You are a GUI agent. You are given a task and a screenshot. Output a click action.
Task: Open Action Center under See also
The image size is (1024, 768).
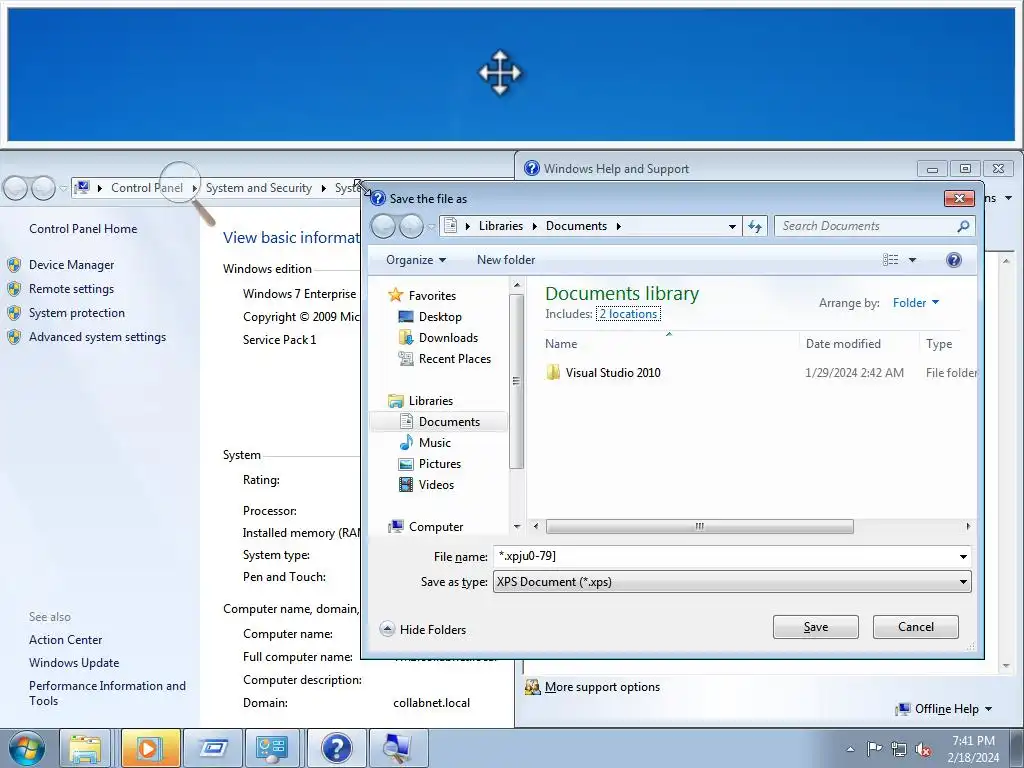pos(65,640)
